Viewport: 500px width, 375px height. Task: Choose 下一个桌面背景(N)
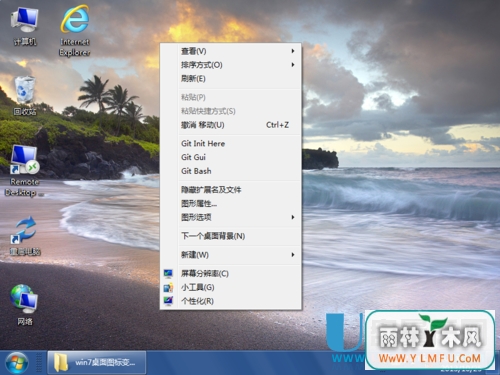(x=231, y=236)
